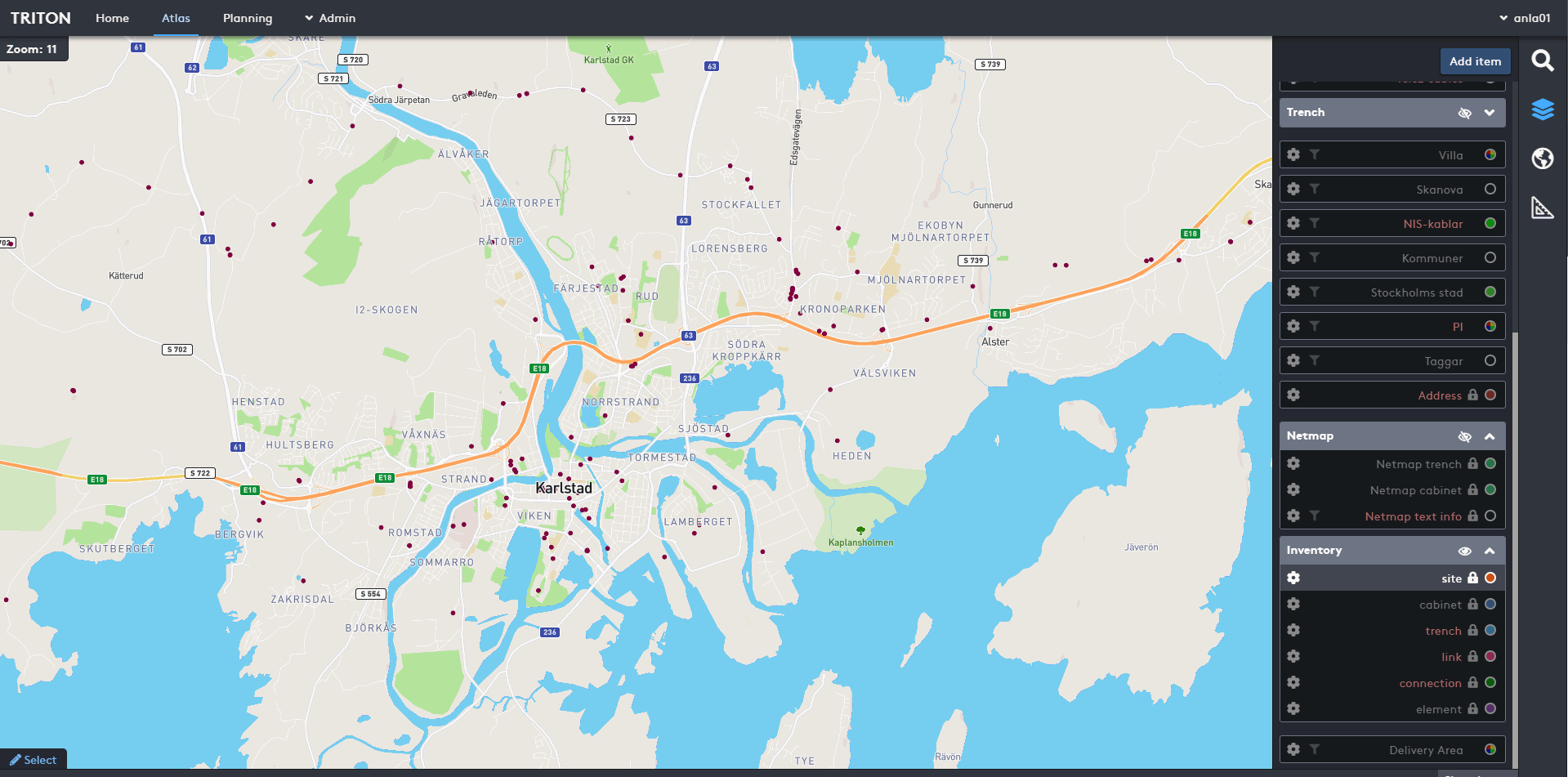Click lock icon on site layer
The image size is (1568, 777).
click(x=1472, y=578)
